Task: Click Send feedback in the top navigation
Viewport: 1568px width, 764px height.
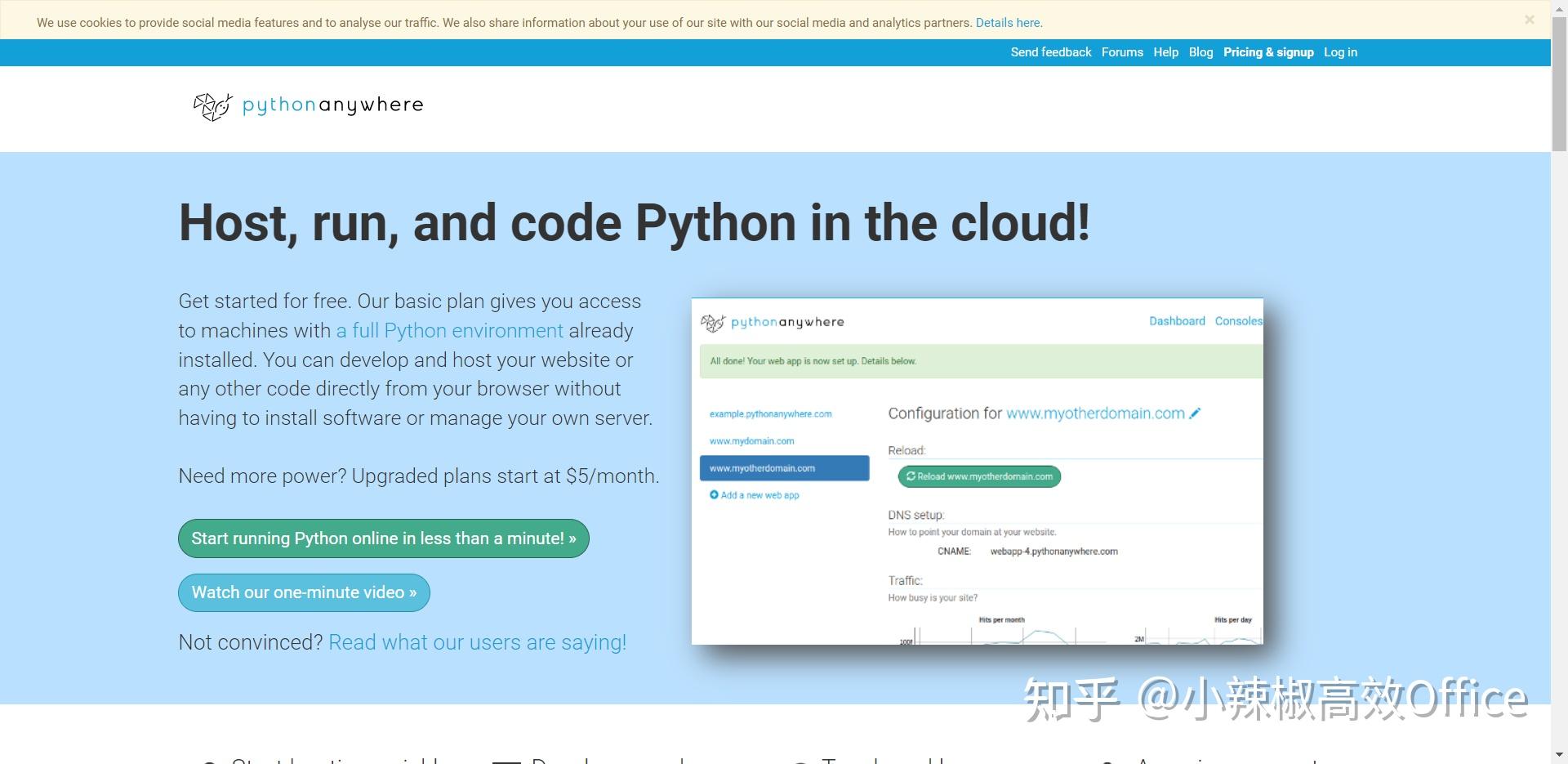Action: 1050,52
